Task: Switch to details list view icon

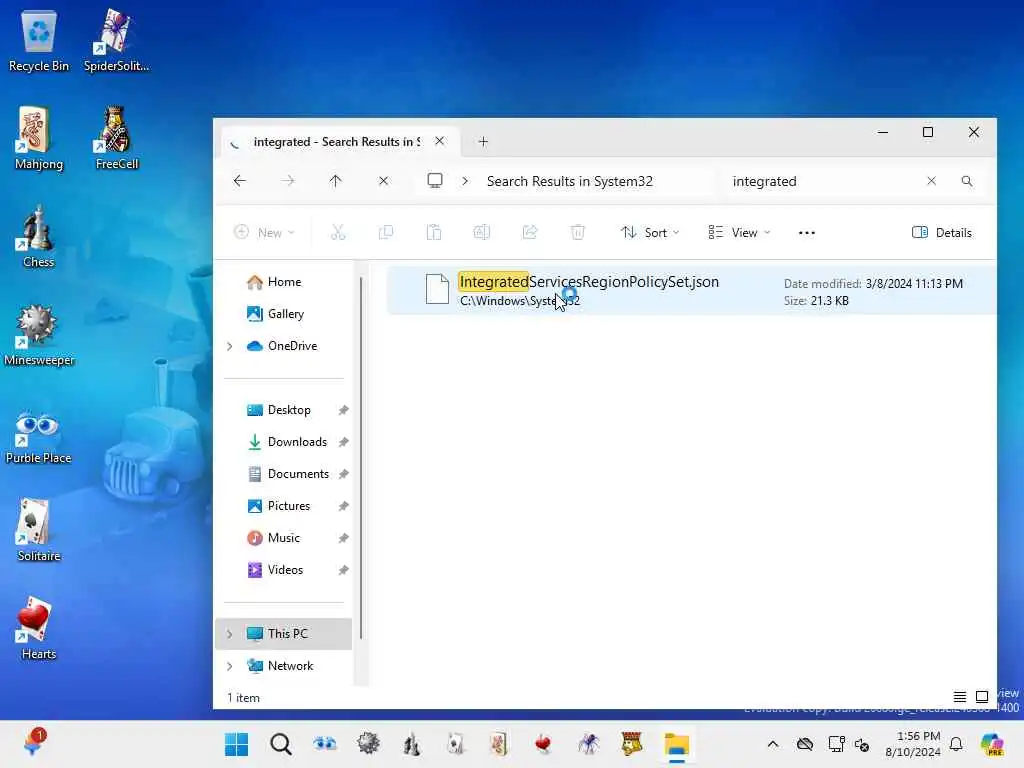Action: click(959, 697)
